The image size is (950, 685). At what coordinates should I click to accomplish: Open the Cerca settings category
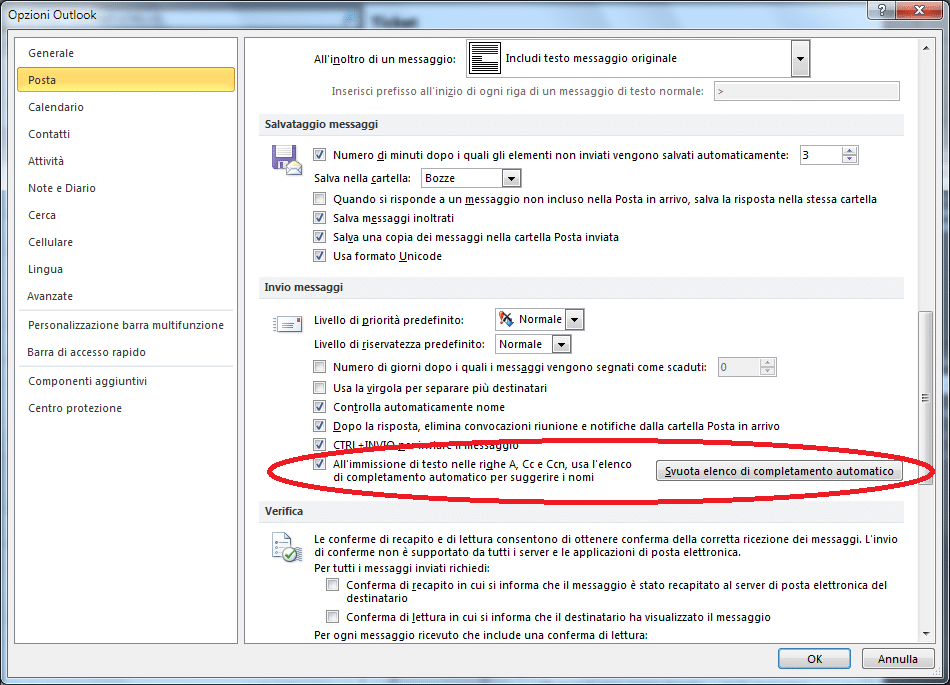(x=126, y=215)
